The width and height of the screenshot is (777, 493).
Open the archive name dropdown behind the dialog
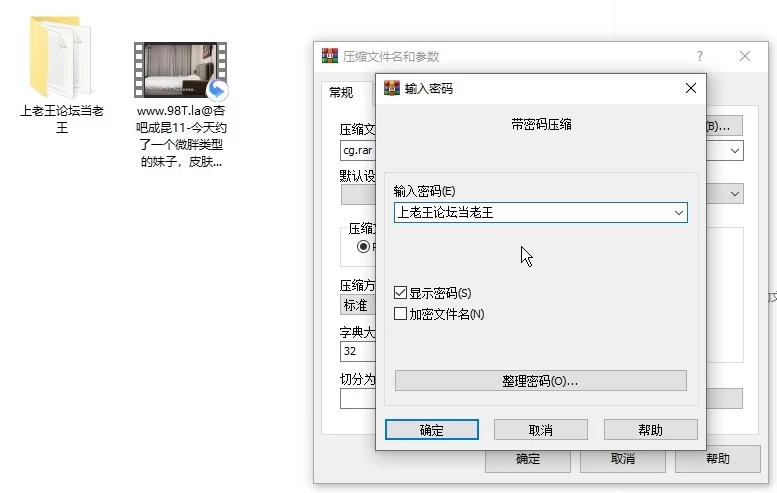[x=735, y=150]
